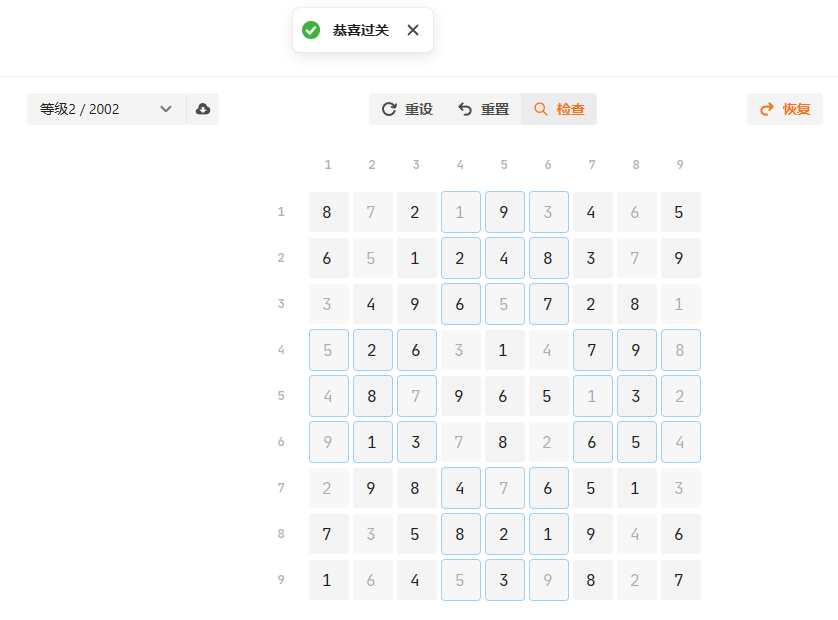Click the green checkmark success icon
Viewport: 838px width, 620px height.
(x=311, y=30)
